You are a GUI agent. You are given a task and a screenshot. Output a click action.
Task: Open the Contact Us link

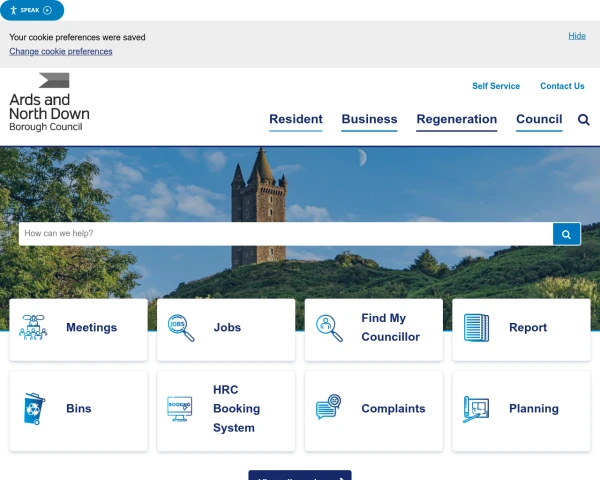coord(562,86)
